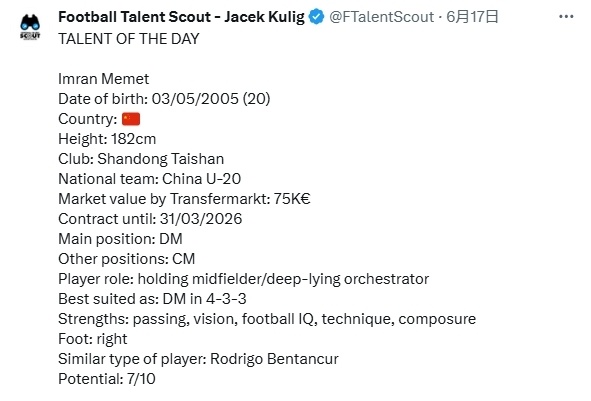591x401 pixels.
Task: Click the Main position: DM line
Action: (120, 239)
